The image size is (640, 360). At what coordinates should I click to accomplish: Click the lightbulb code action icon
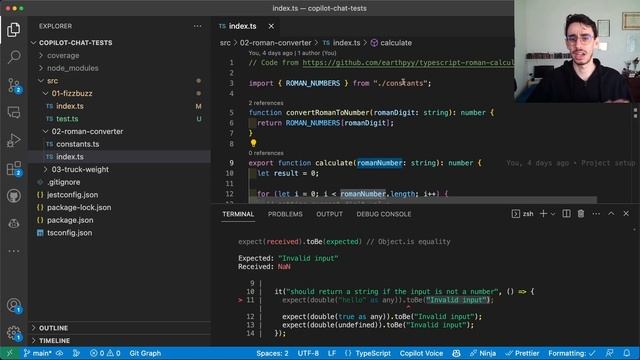253,143
